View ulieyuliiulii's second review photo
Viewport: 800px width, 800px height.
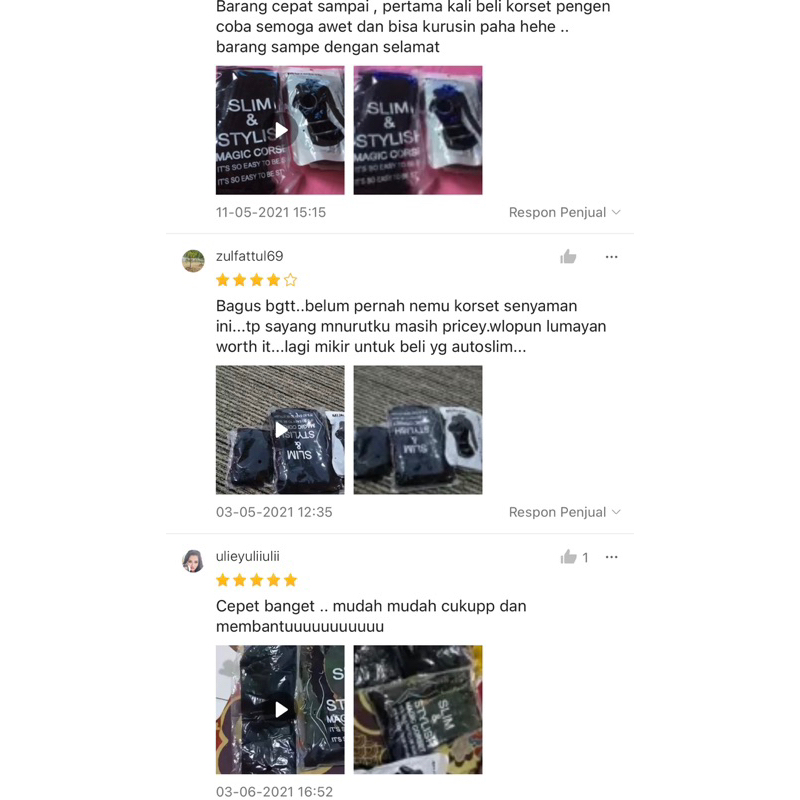point(418,709)
